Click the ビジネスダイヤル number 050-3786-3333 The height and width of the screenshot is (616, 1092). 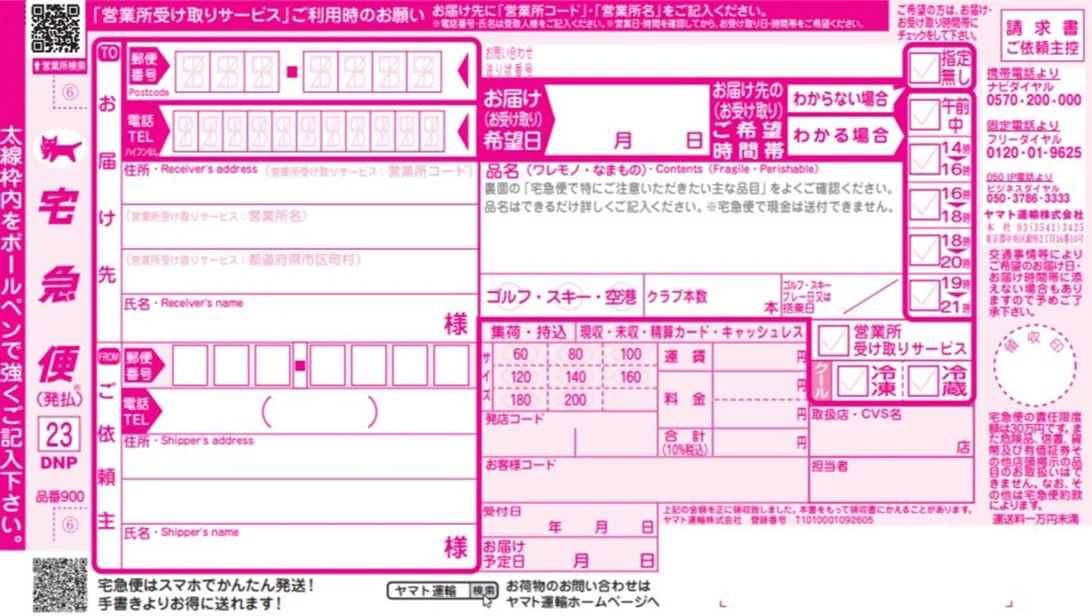click(1028, 198)
